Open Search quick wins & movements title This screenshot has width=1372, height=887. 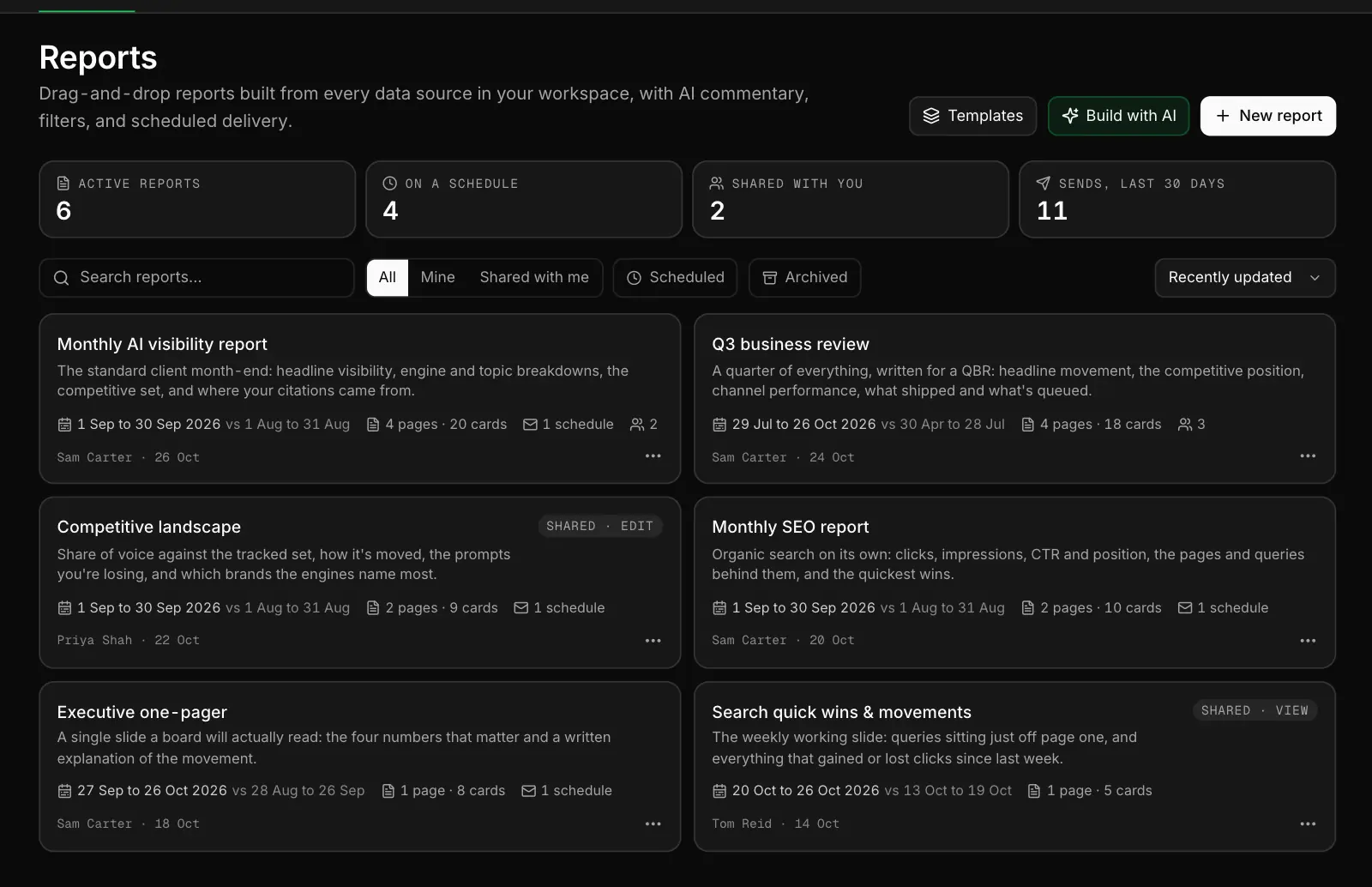click(x=841, y=712)
